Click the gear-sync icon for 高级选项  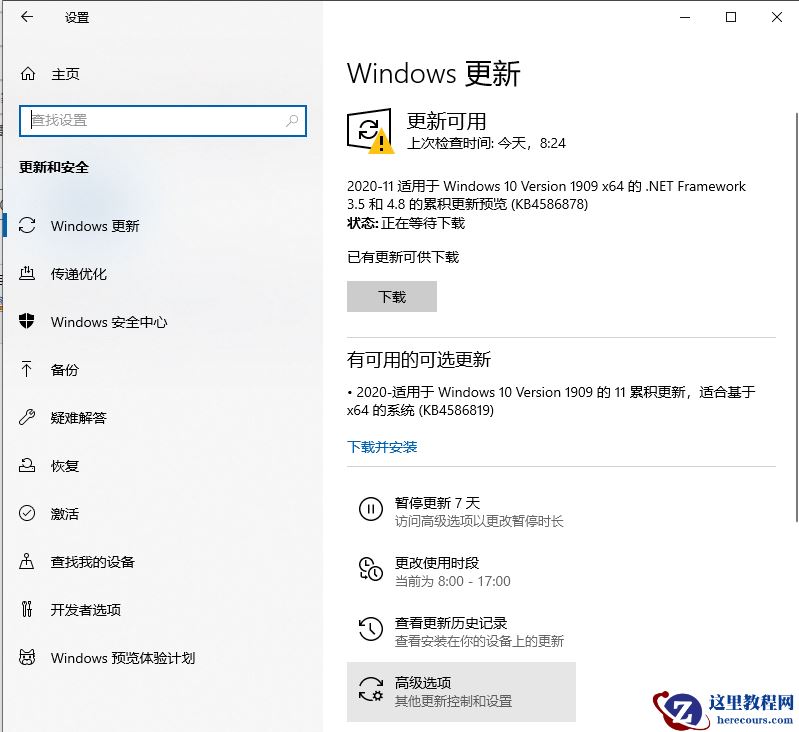pos(370,689)
